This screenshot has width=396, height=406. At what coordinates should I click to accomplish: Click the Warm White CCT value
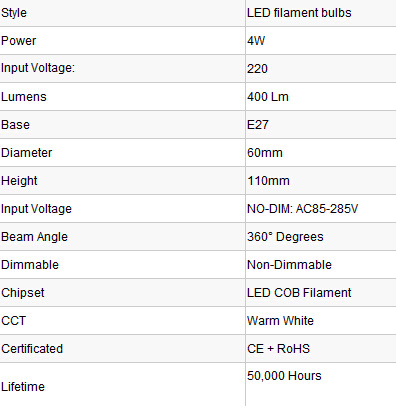pos(280,321)
